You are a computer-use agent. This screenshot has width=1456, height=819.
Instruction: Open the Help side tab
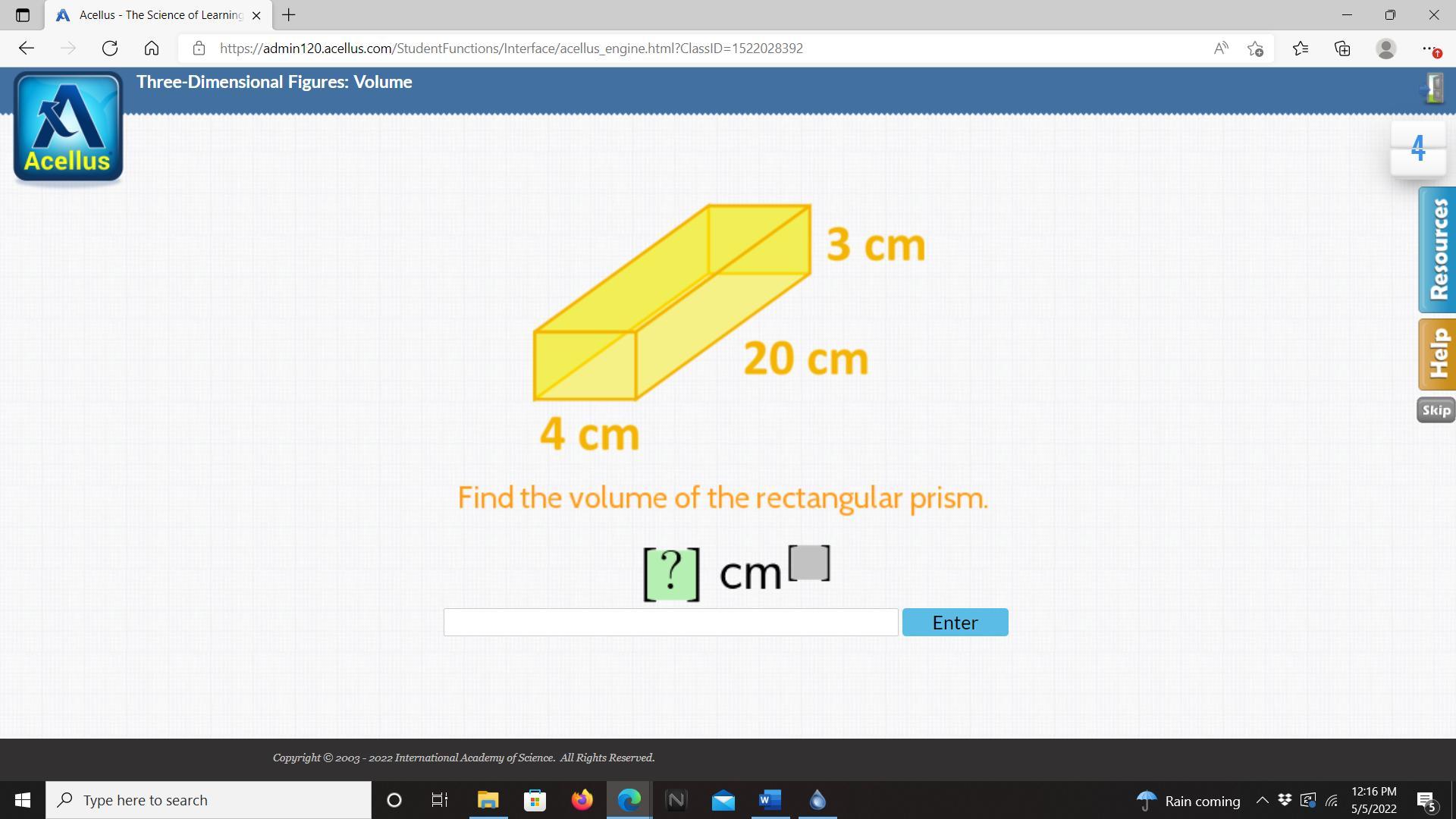[1437, 355]
